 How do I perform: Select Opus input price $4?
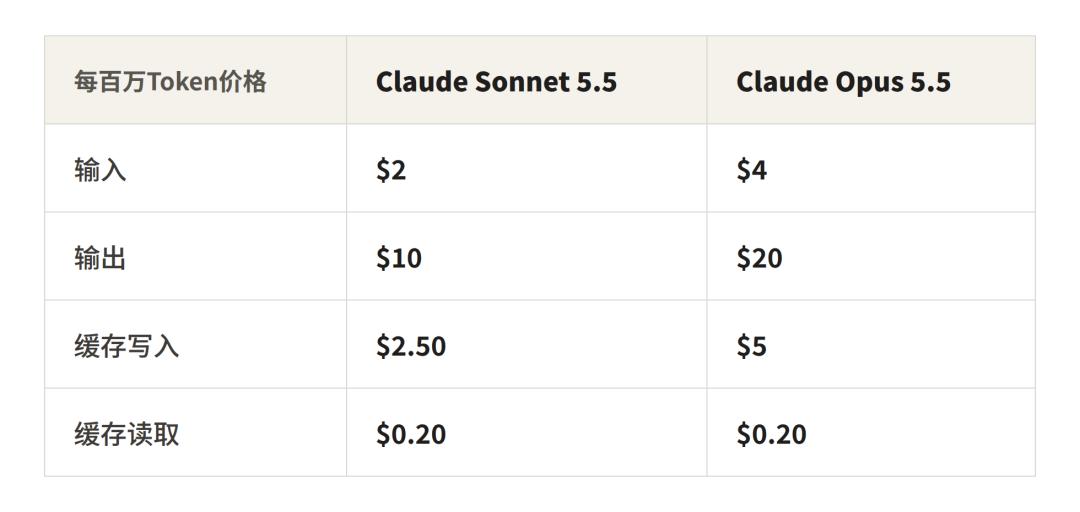pyautogui.click(x=751, y=170)
